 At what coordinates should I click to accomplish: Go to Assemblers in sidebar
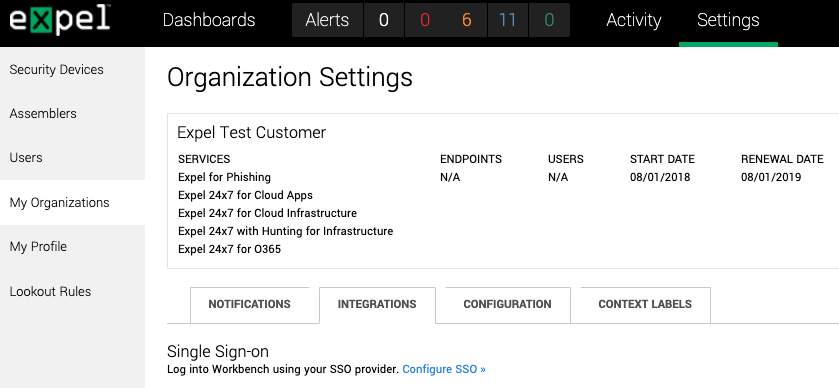point(43,113)
